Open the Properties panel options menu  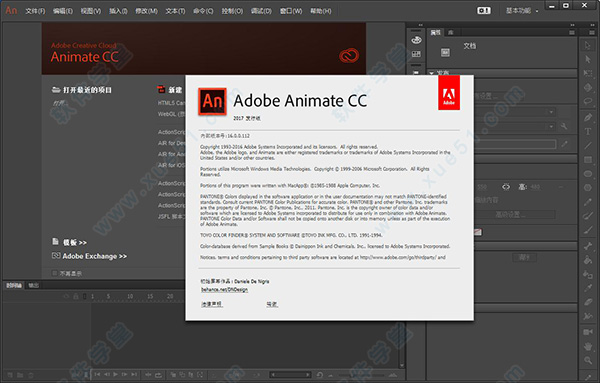[x=572, y=33]
